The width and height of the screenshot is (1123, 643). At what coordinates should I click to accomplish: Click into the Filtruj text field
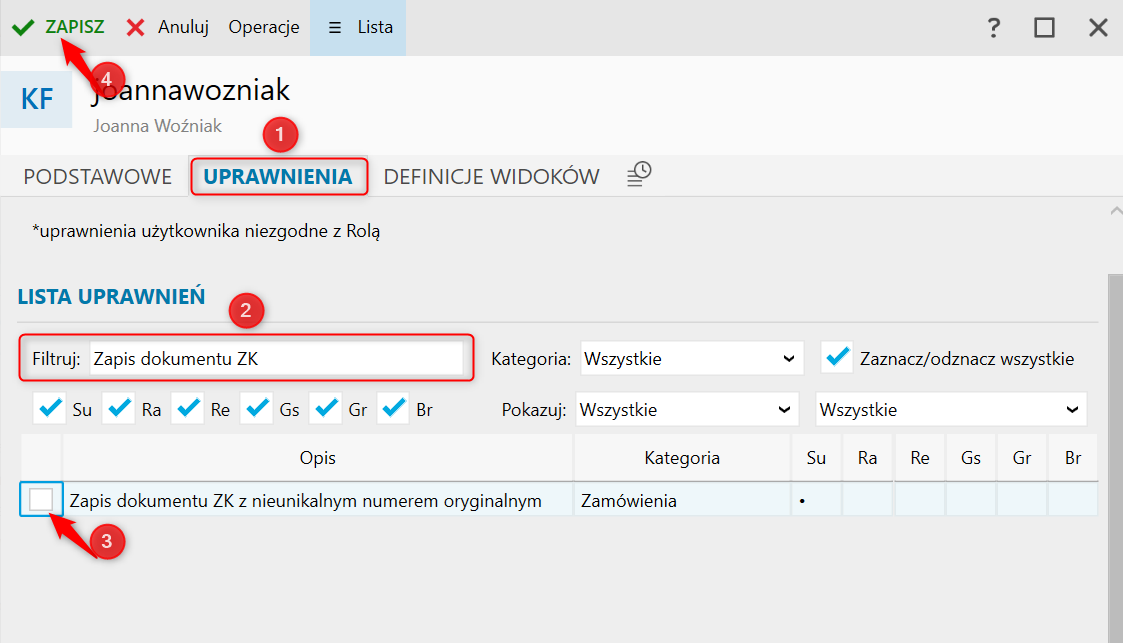[275, 358]
